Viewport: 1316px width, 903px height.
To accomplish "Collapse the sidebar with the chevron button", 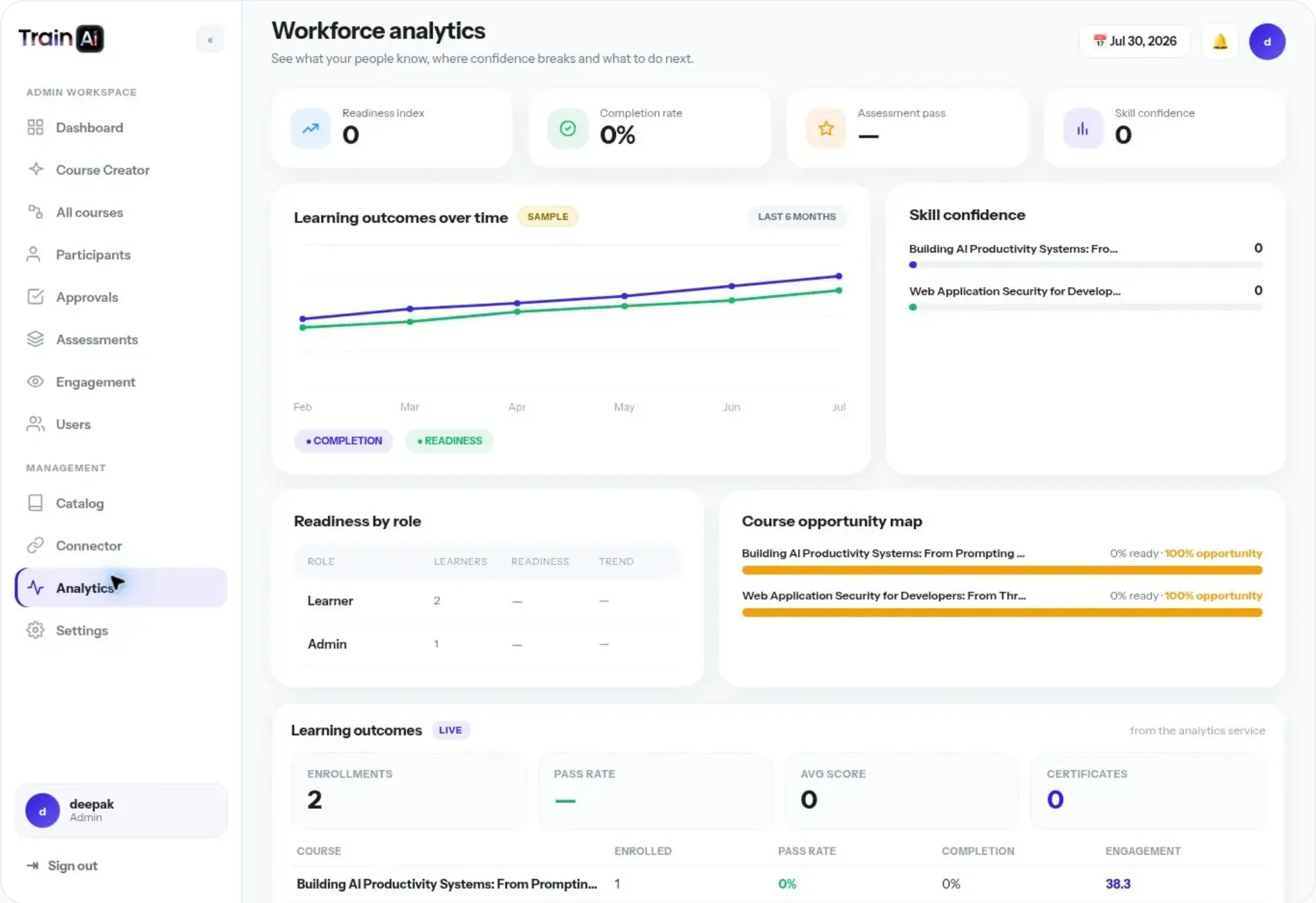I will point(211,40).
